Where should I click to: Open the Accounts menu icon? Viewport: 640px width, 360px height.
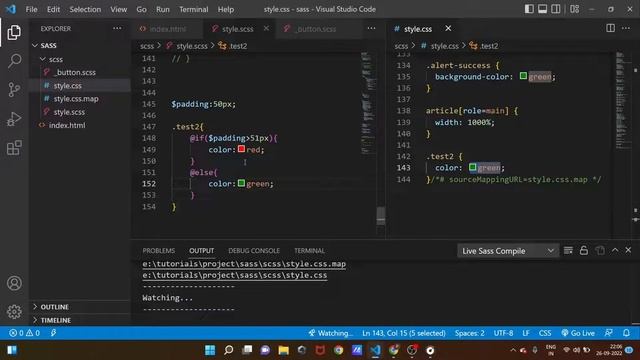coord(14,283)
